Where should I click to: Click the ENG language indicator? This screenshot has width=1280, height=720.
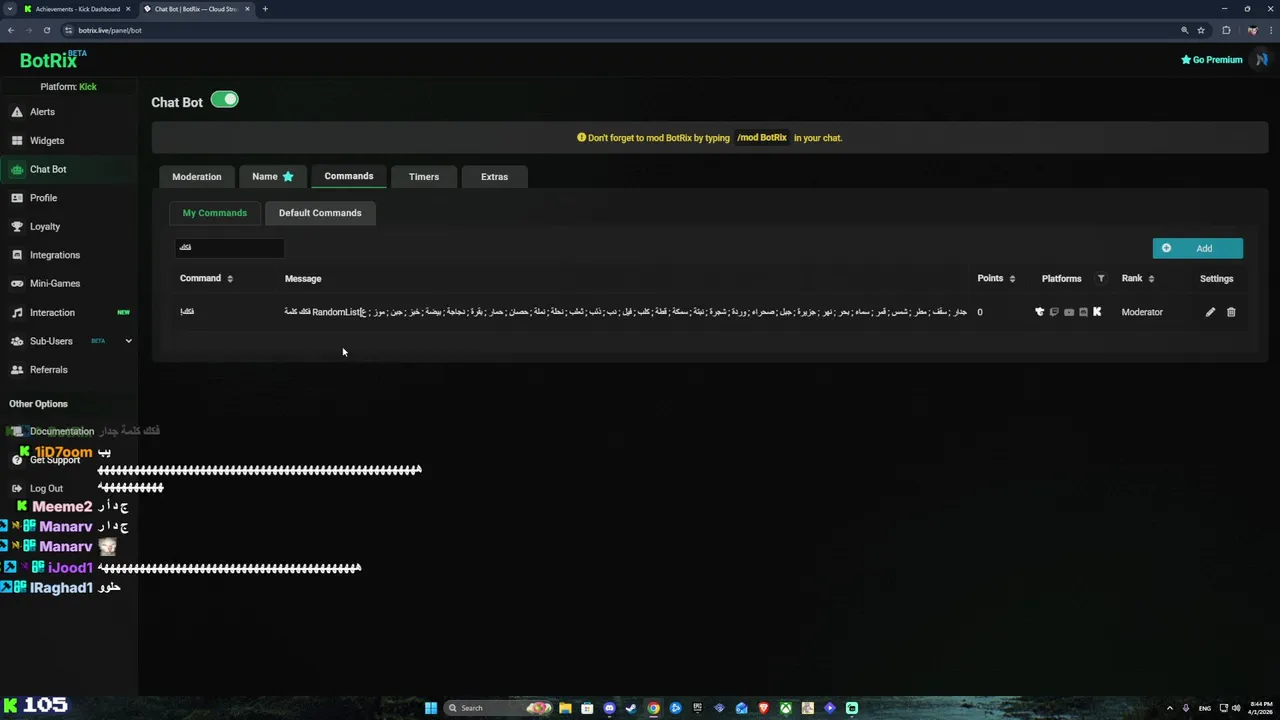point(1205,708)
